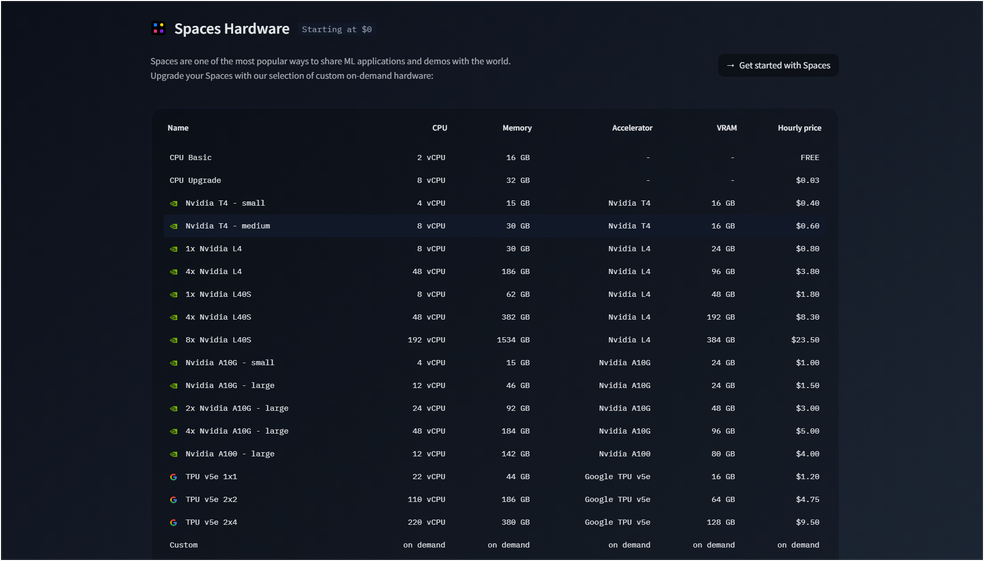Click the 1534 GB memory value

pos(513,340)
